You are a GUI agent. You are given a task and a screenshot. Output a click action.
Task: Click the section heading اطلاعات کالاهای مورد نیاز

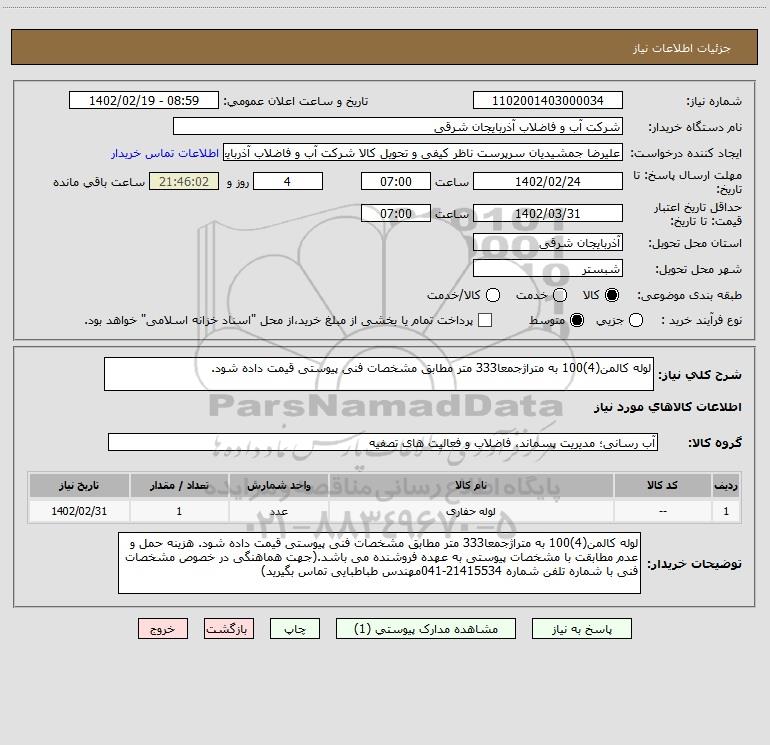click(x=667, y=407)
